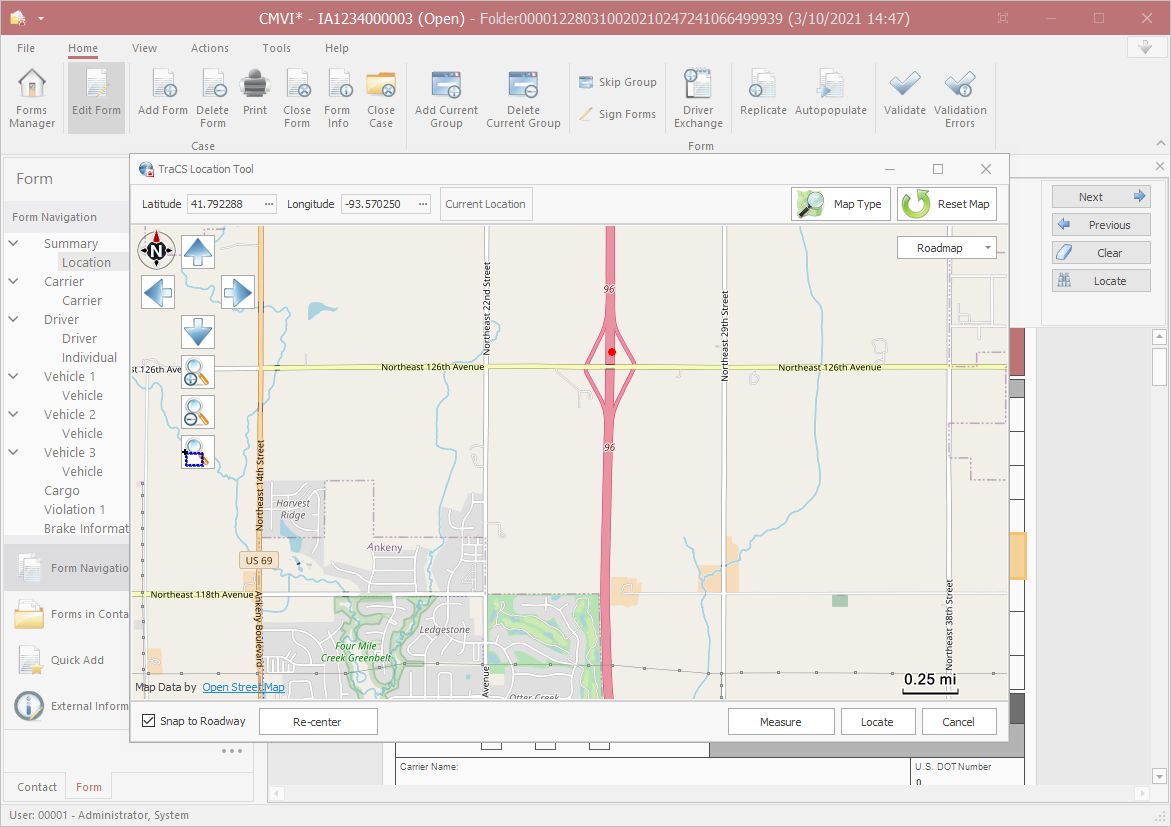Collapse the Vehicle 1 tree node

(14, 377)
